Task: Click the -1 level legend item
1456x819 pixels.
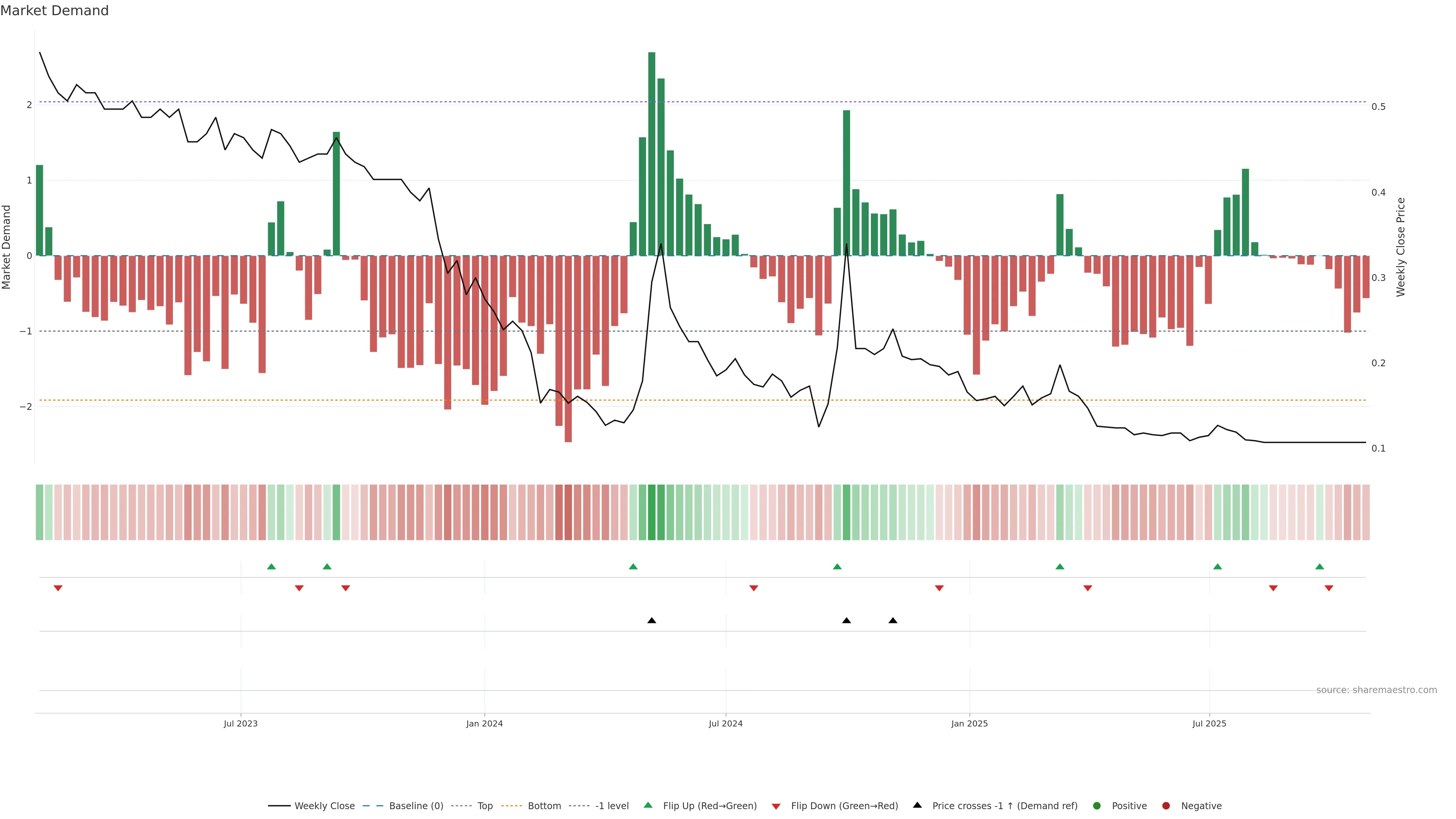Action: click(612, 806)
